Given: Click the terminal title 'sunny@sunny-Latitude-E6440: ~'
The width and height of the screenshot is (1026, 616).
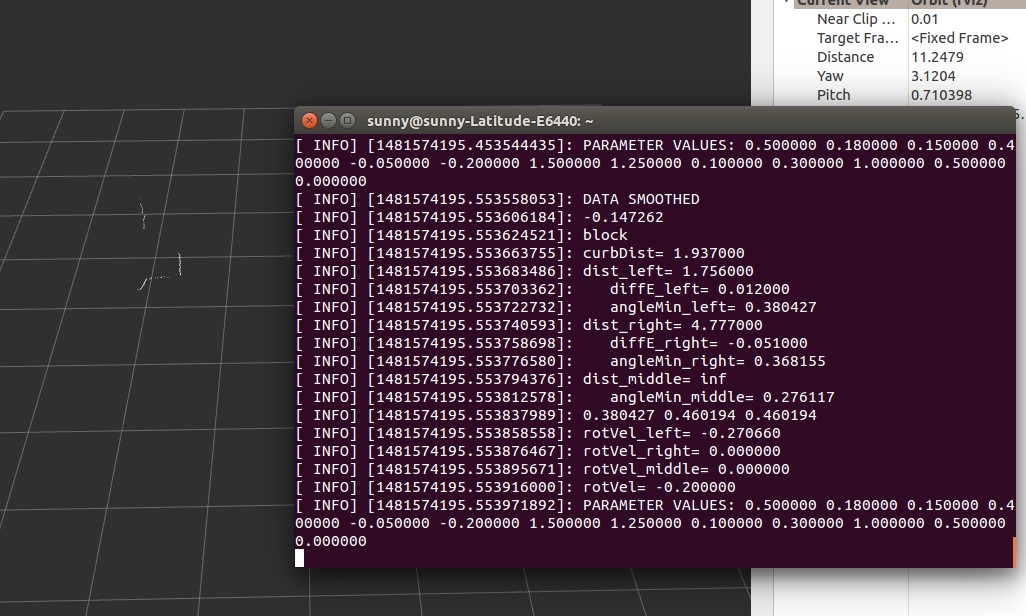Looking at the screenshot, I should coord(480,121).
